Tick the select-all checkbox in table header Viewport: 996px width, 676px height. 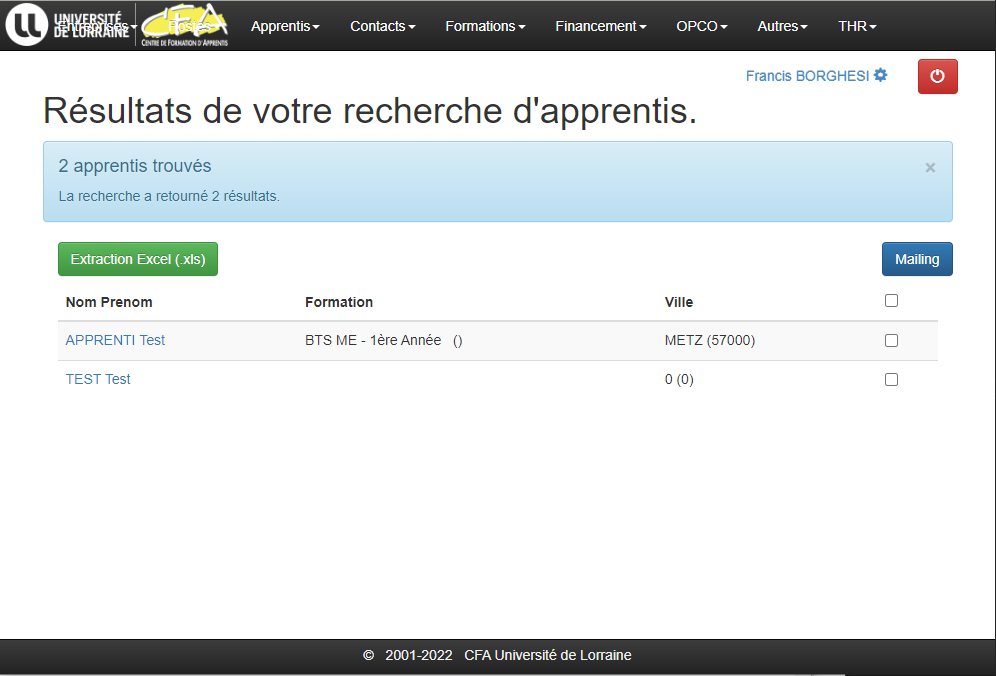[x=891, y=301]
